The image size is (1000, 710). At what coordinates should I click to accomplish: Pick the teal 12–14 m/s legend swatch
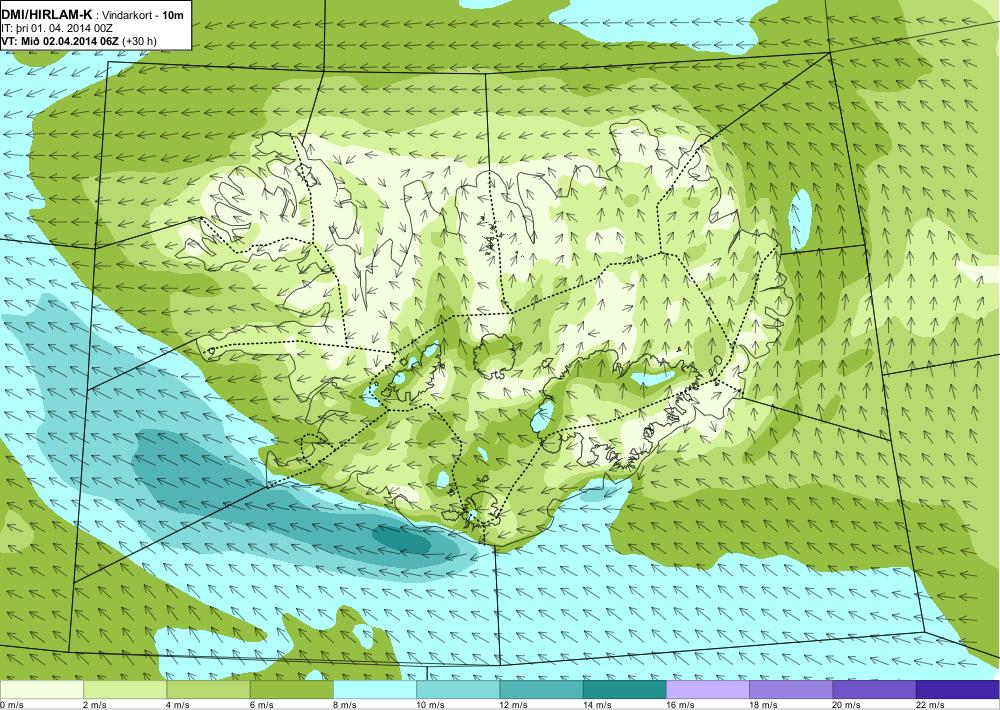pos(541,690)
